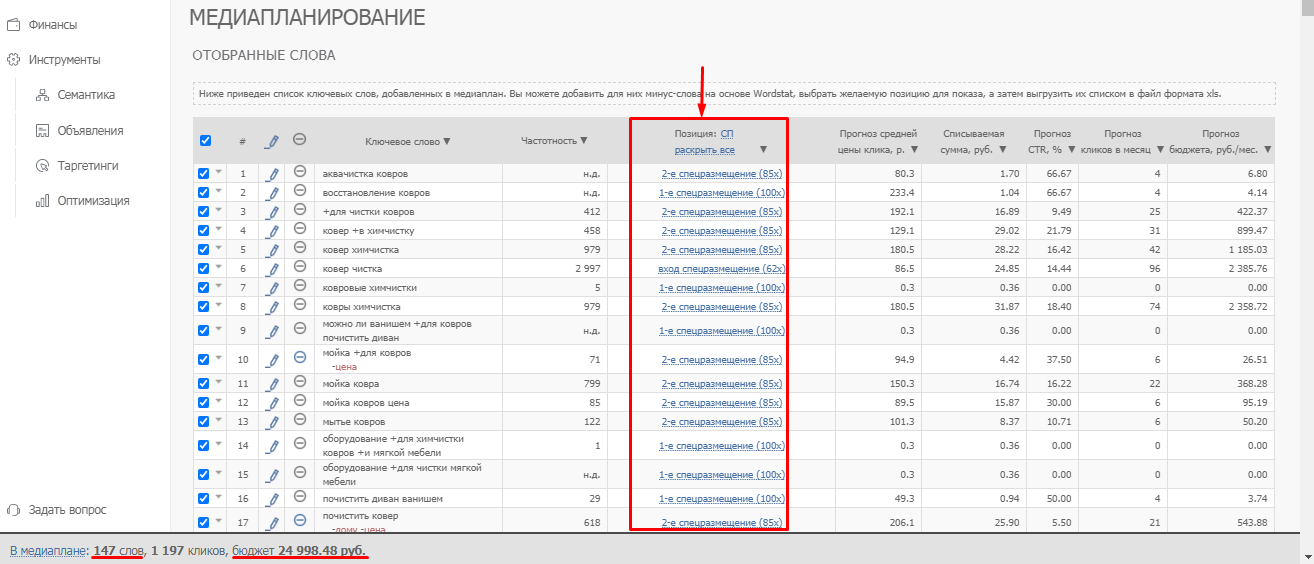Expand the small row arrow next to row 5 checkbox

[x=219, y=248]
